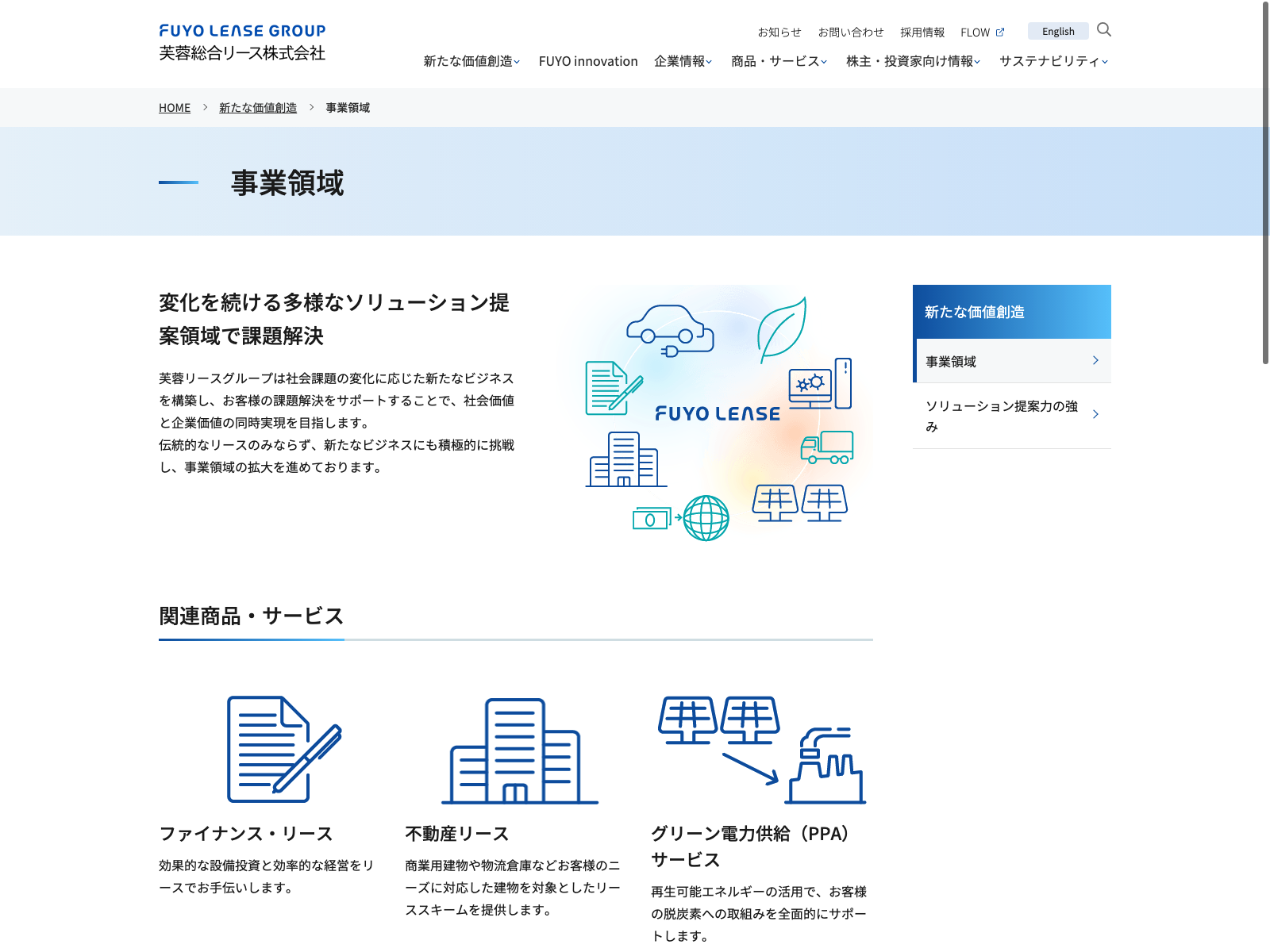1270x952 pixels.
Task: Switch language with the English button
Action: [x=1058, y=32]
